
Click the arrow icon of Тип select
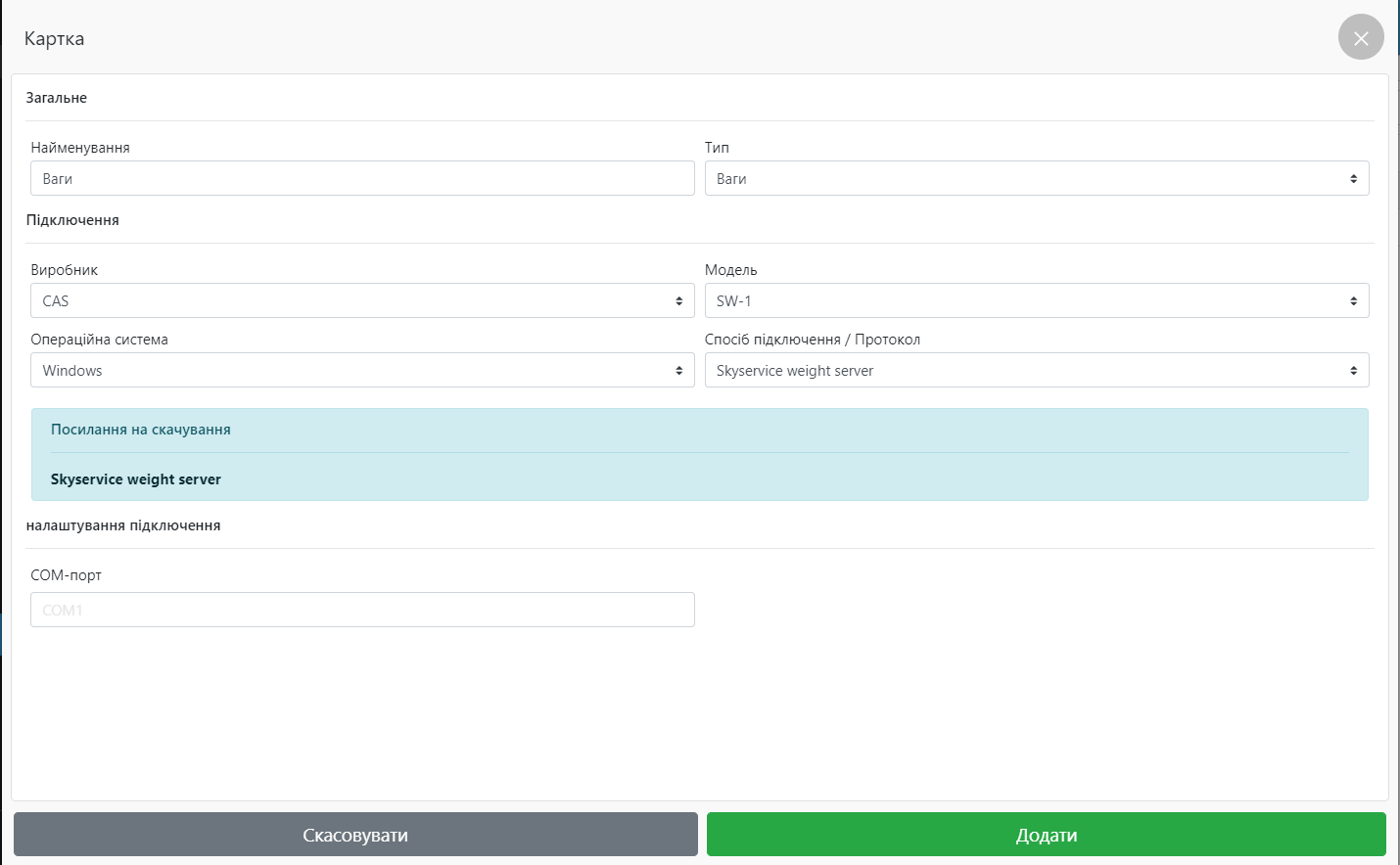[x=1353, y=179]
